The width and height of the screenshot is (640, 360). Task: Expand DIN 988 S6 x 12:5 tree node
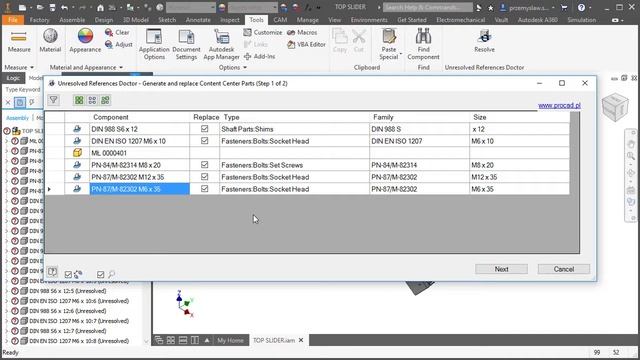pos(6,291)
